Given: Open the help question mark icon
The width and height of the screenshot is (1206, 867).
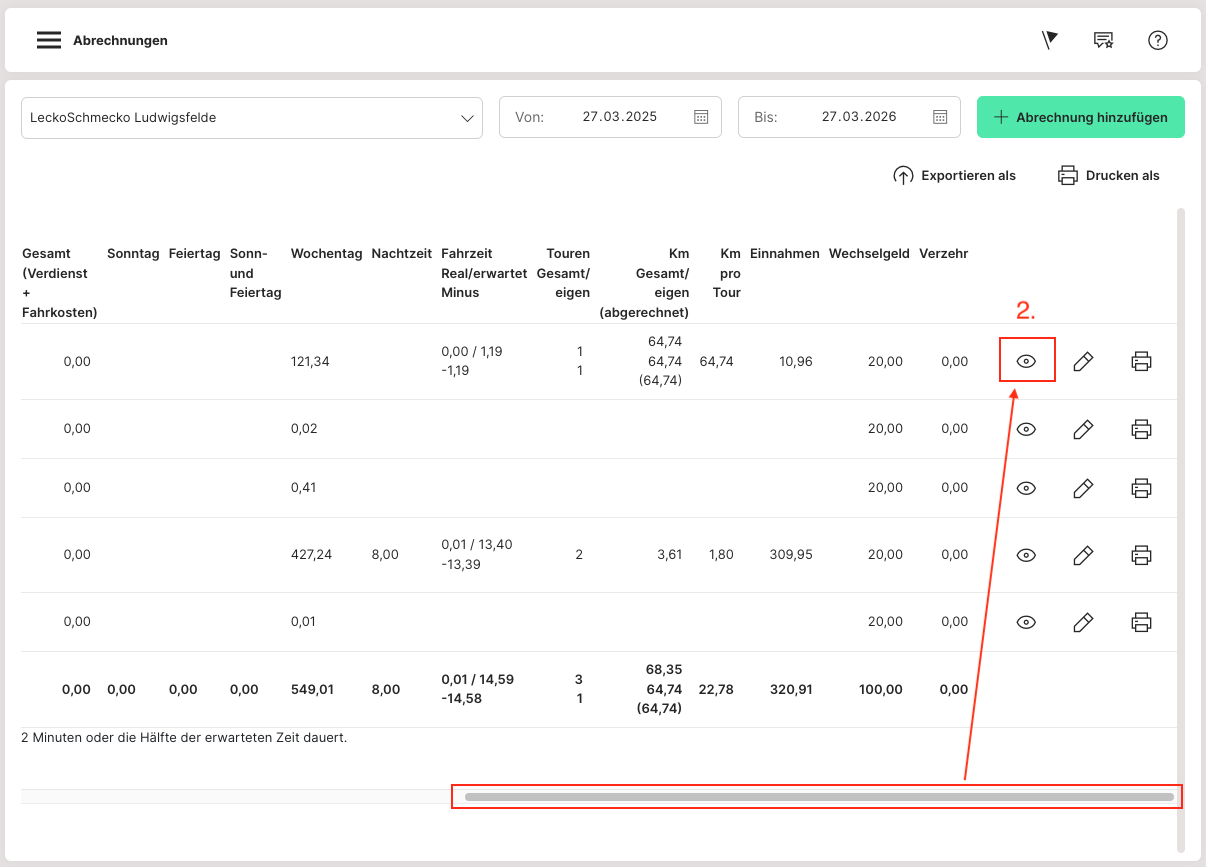Looking at the screenshot, I should tap(1158, 40).
